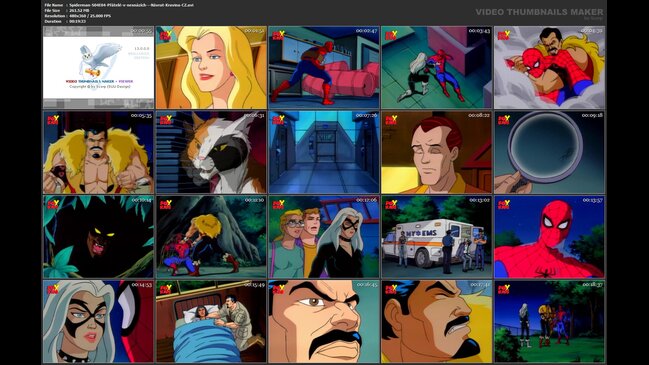Image resolution: width=649 pixels, height=365 pixels.
Task: Click the 00:02:47 timestamp label
Action: tap(366, 31)
